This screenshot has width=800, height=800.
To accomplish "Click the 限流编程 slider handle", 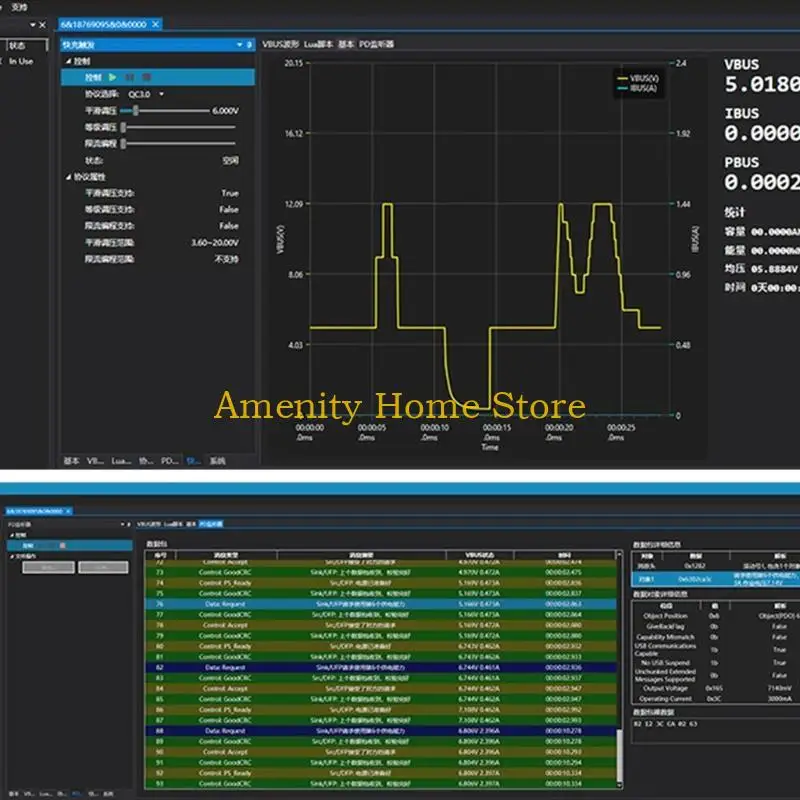I will click(x=123, y=143).
